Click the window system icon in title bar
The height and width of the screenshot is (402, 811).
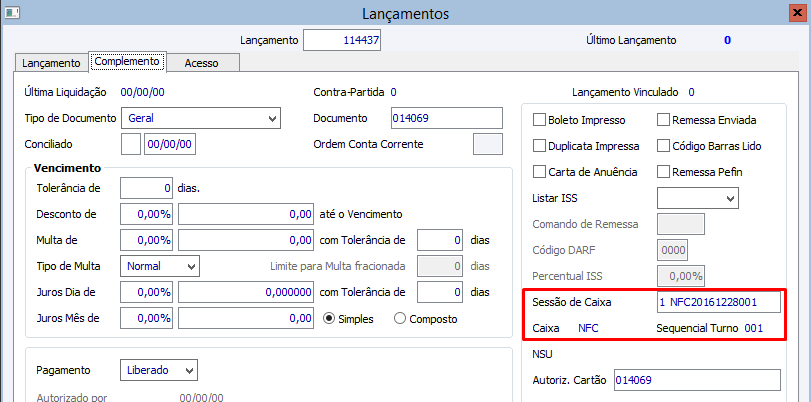[x=13, y=13]
